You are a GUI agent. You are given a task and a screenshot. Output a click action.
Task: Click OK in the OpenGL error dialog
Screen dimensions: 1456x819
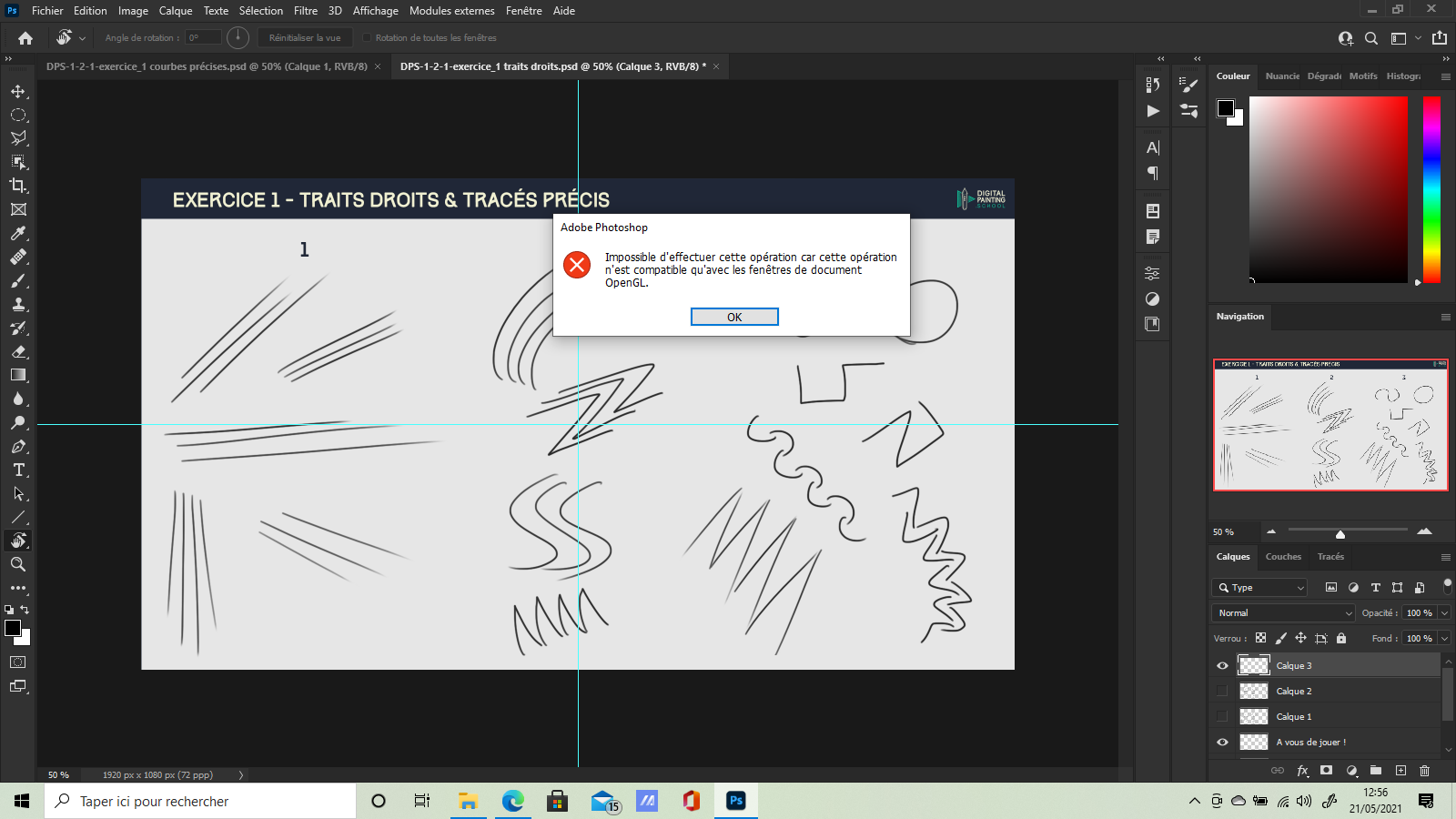(x=734, y=316)
